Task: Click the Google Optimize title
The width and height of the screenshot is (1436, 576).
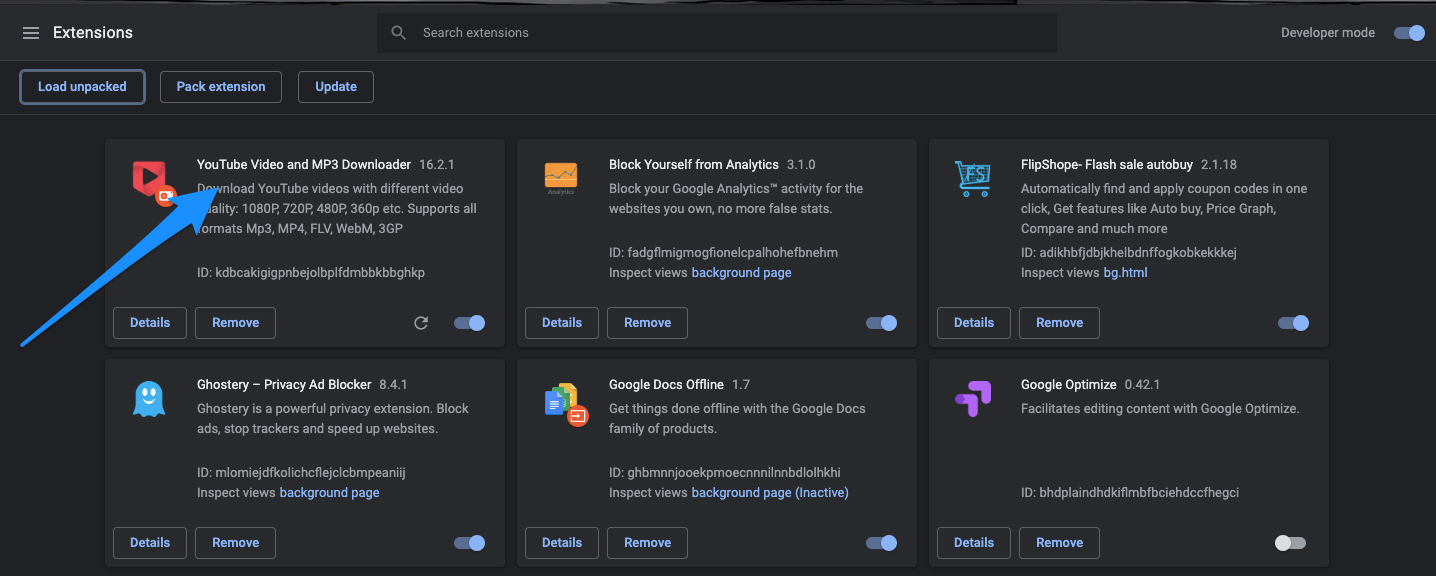Action: tap(1069, 385)
